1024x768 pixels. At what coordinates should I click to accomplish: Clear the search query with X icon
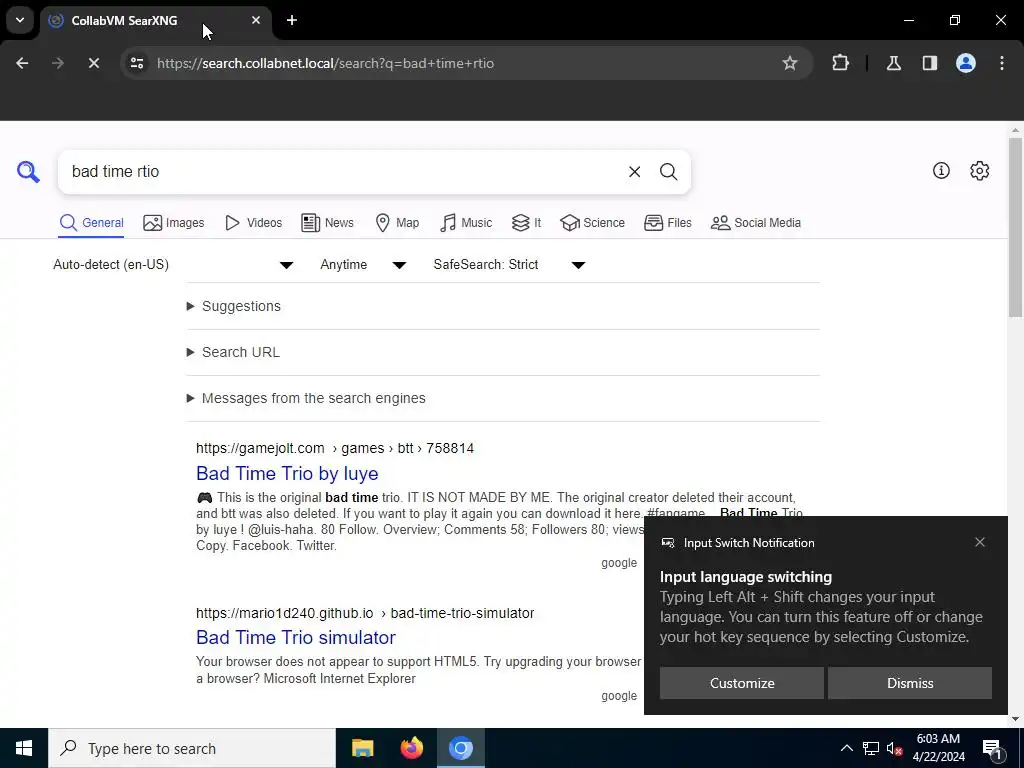click(634, 172)
